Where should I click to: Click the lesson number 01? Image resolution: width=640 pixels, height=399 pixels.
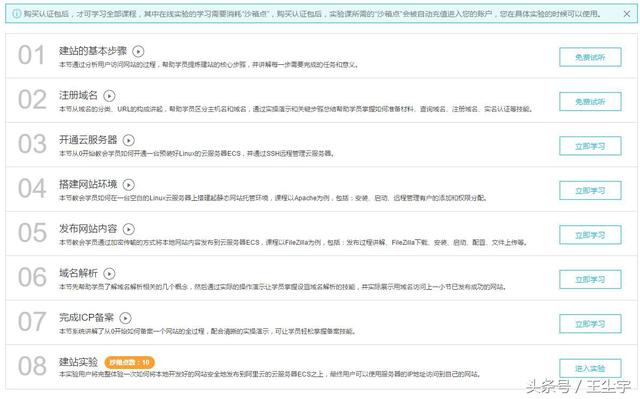click(x=31, y=55)
